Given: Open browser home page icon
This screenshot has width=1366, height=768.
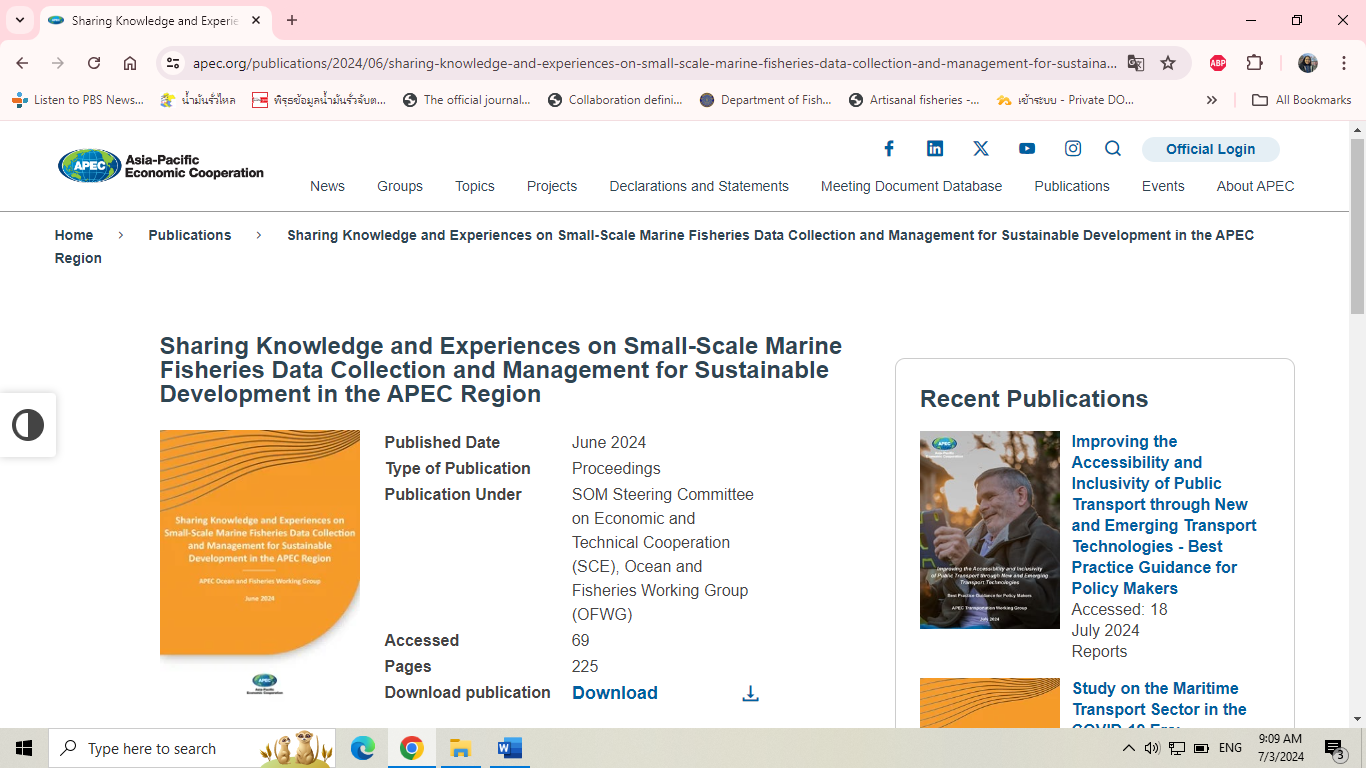Looking at the screenshot, I should (130, 63).
